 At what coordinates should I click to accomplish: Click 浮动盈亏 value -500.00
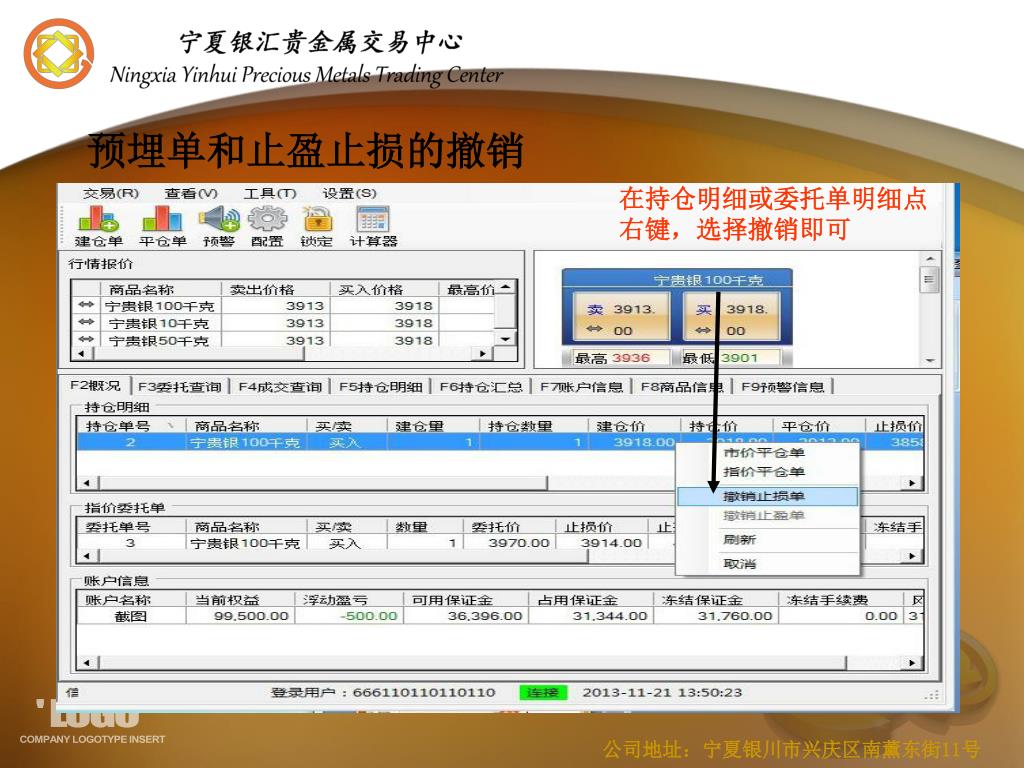[349, 616]
